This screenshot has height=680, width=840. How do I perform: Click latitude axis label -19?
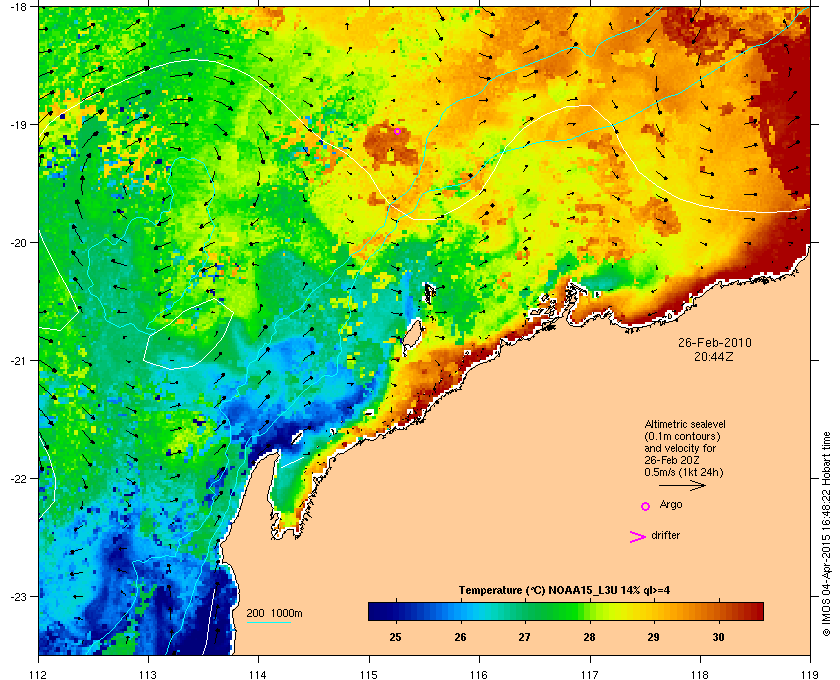click(18, 125)
